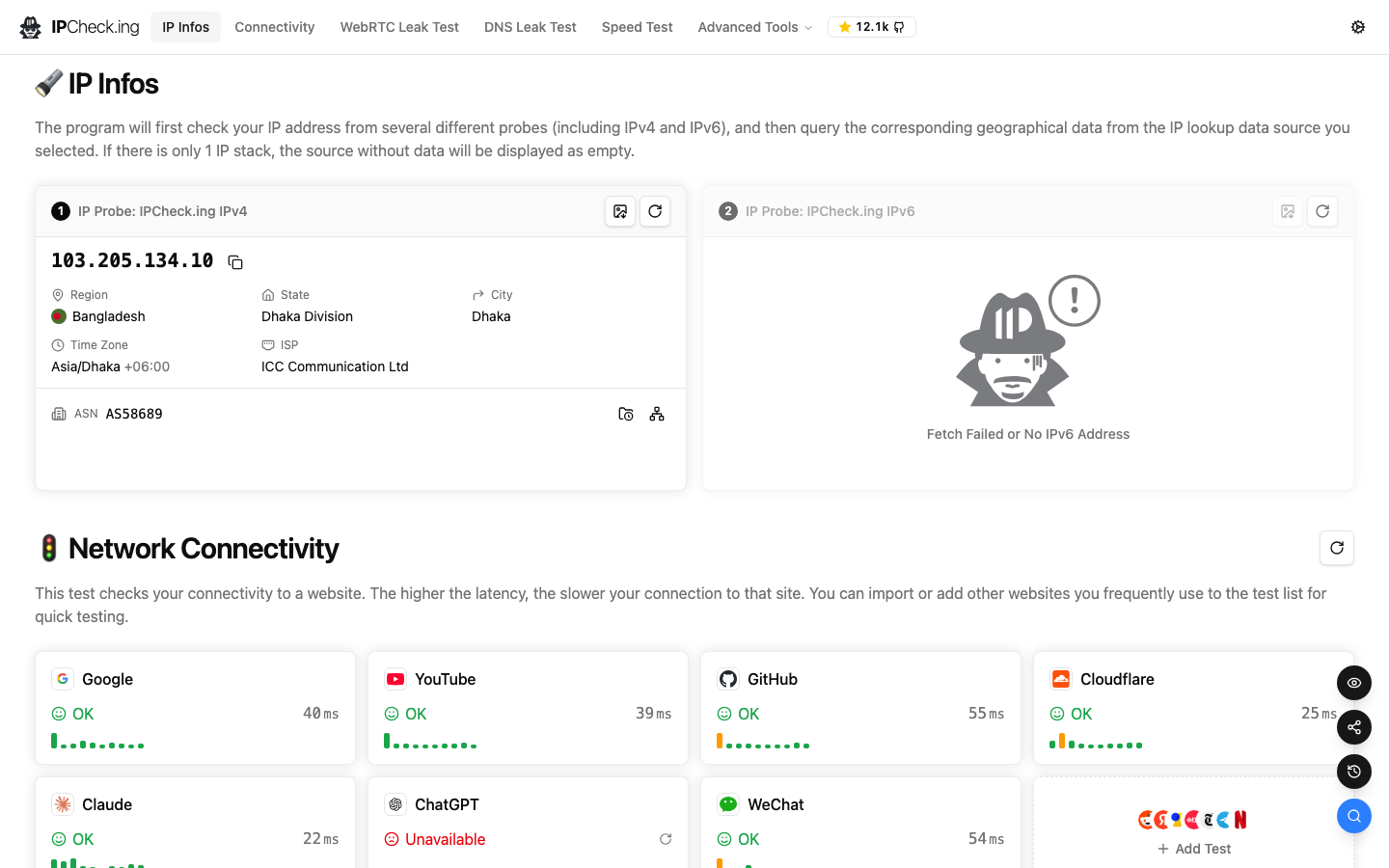1389x868 pixels.
Task: Click the Dhaka city value
Action: [491, 316]
